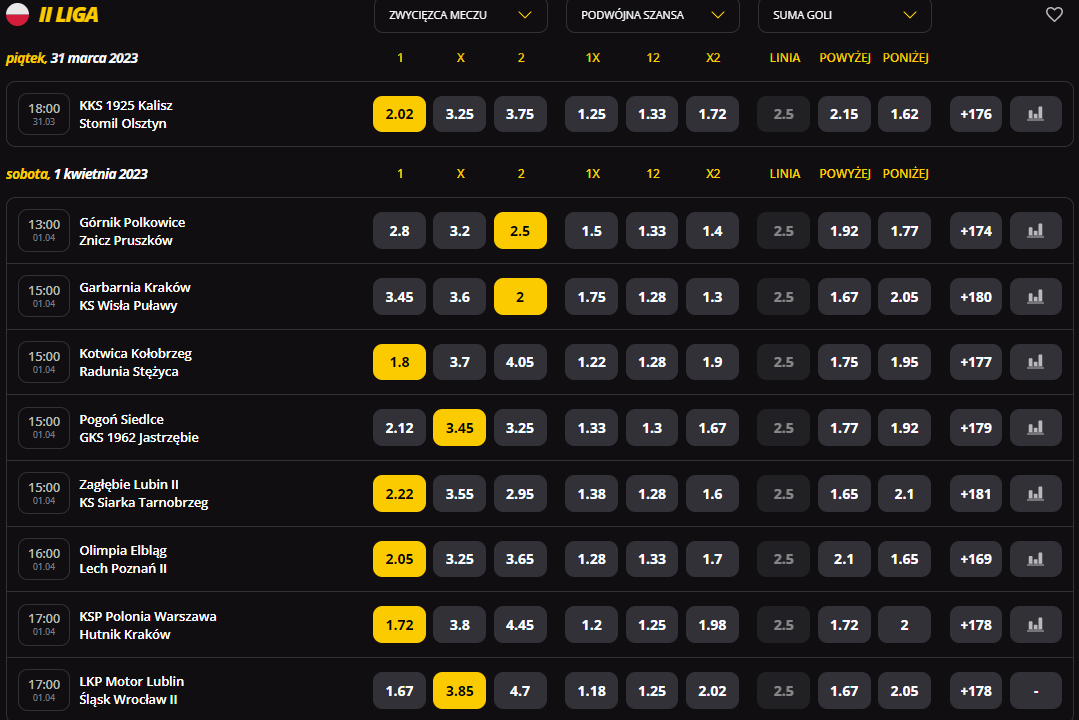1079x720 pixels.
Task: Open stats icon for Kotwica Kołobrzeg match
Action: (x=1036, y=362)
